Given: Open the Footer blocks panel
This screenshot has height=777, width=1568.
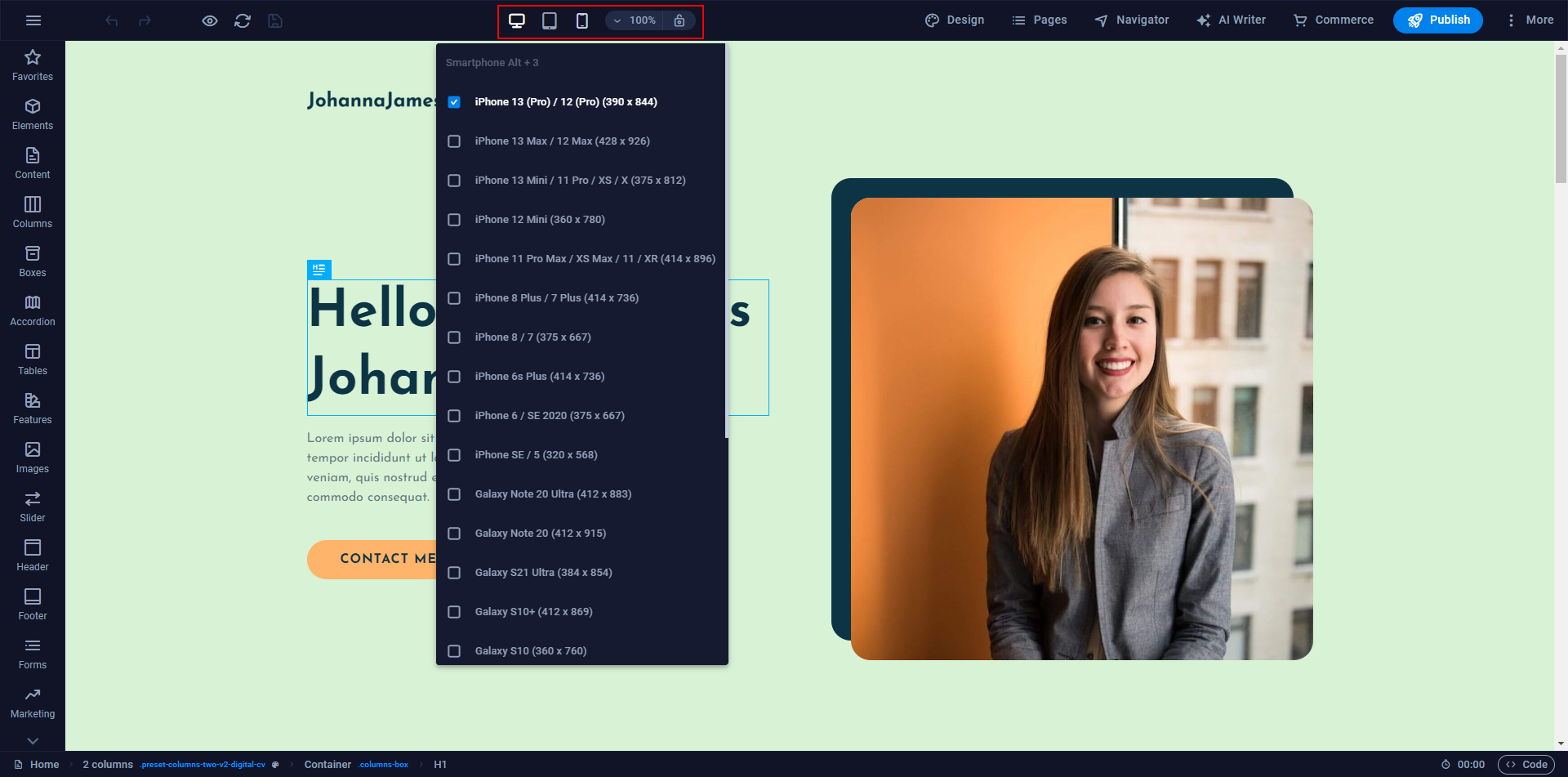Looking at the screenshot, I should click(33, 605).
